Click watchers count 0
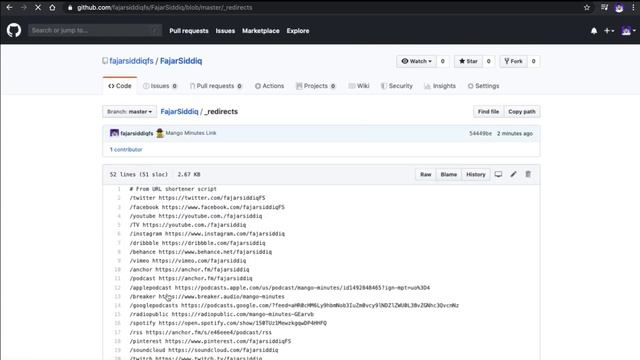 [442, 61]
